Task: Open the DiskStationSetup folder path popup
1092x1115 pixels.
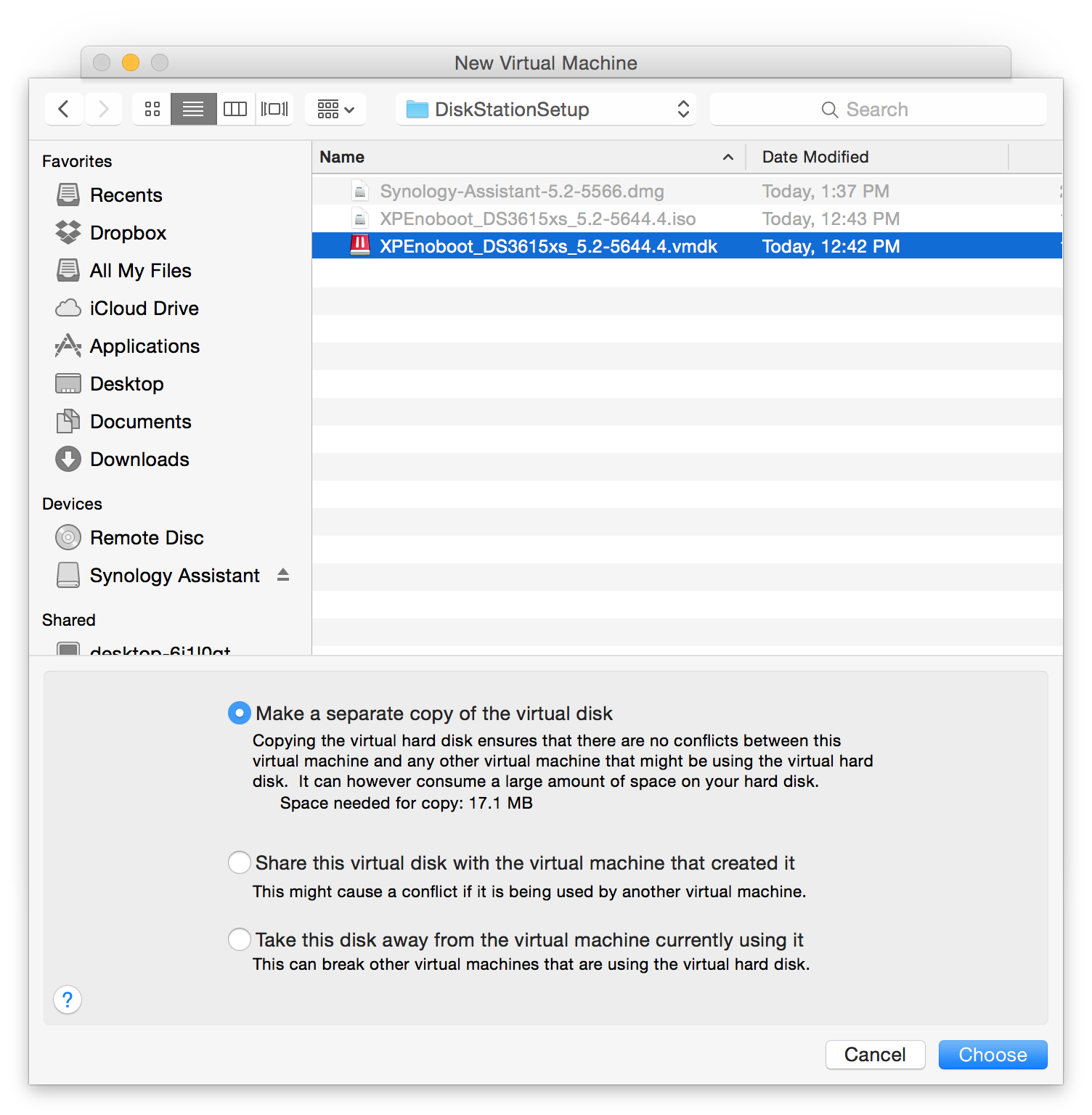Action: click(546, 109)
